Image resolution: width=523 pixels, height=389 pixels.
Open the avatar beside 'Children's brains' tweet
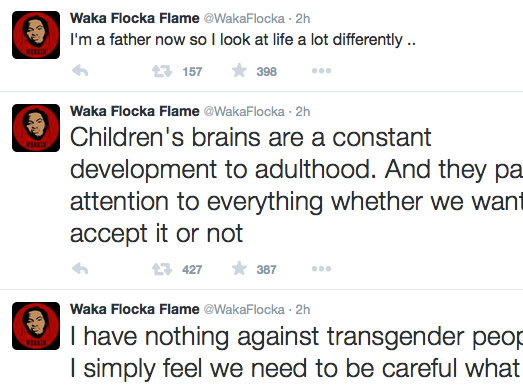pyautogui.click(x=36, y=128)
